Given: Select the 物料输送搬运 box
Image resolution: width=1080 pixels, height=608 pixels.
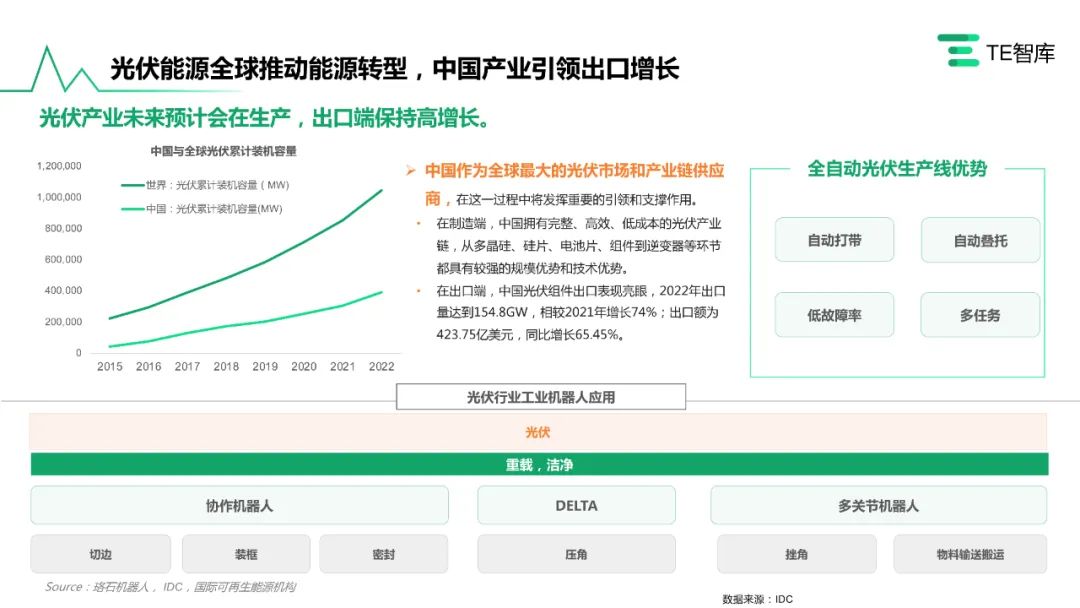Looking at the screenshot, I should click(x=970, y=554).
